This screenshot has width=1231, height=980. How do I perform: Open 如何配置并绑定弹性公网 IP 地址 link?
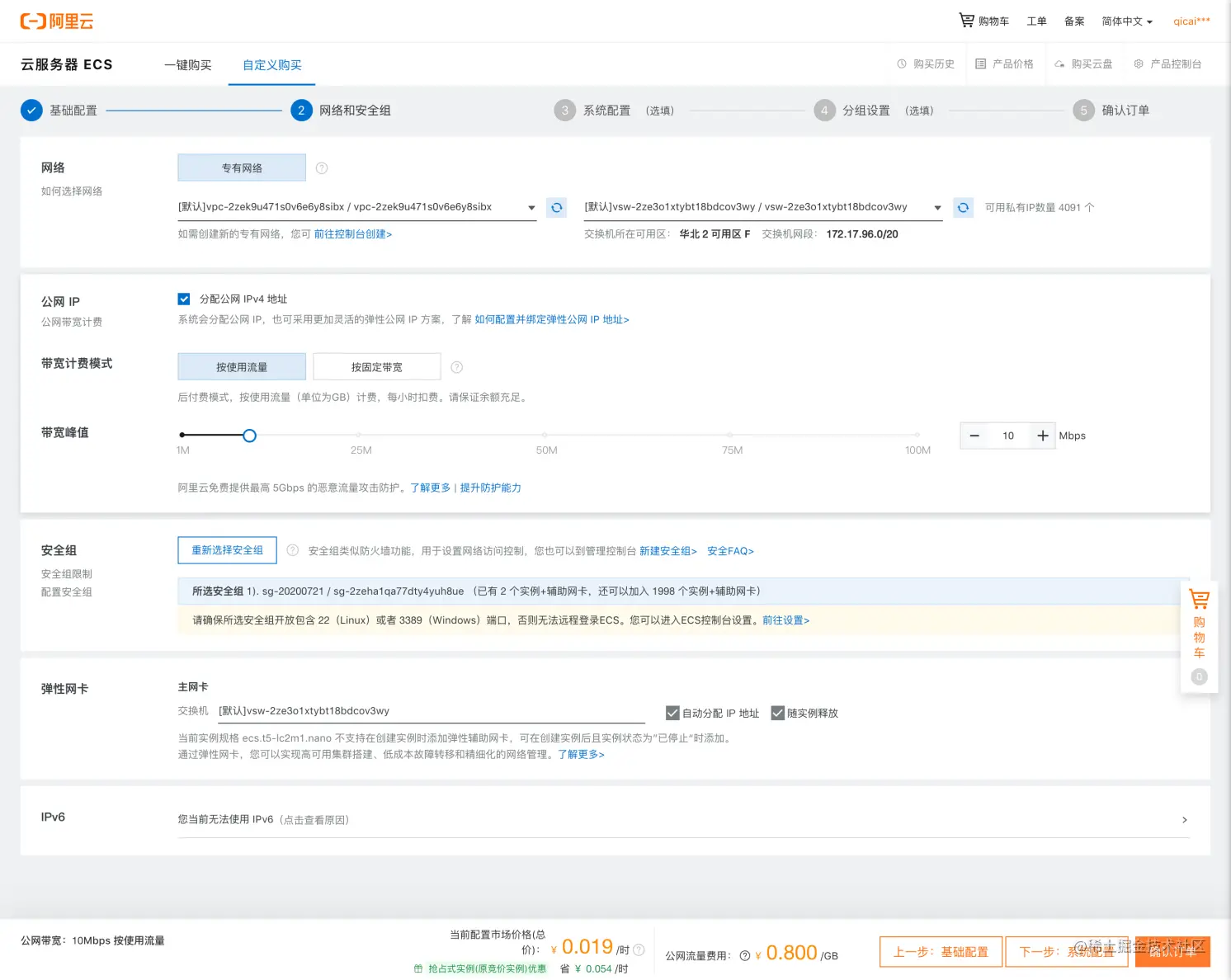point(552,320)
